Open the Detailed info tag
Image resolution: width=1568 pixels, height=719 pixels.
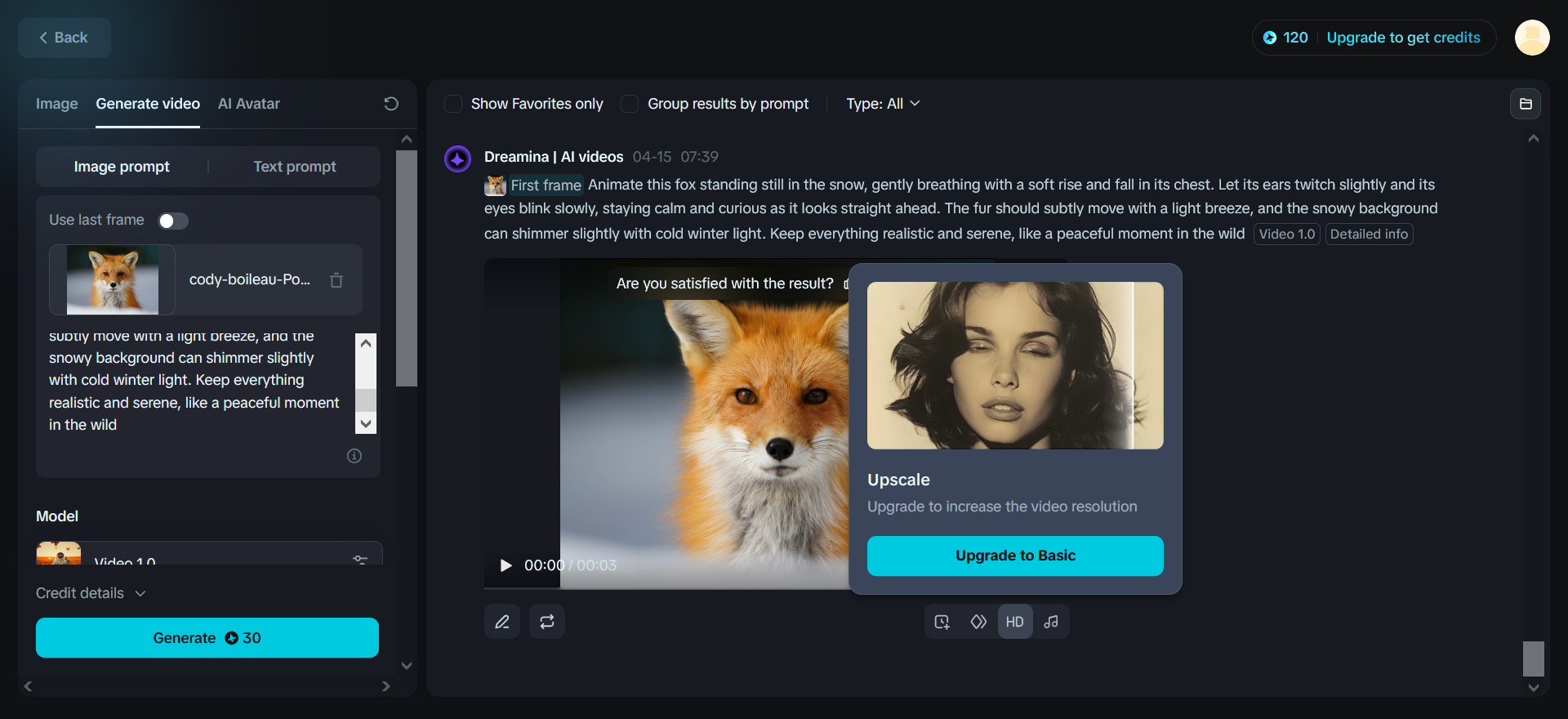coord(1369,234)
